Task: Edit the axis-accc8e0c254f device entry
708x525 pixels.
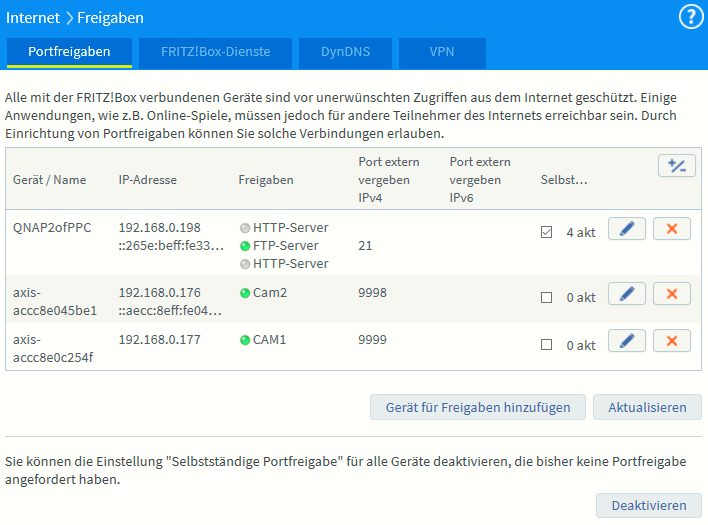Action: (x=627, y=342)
